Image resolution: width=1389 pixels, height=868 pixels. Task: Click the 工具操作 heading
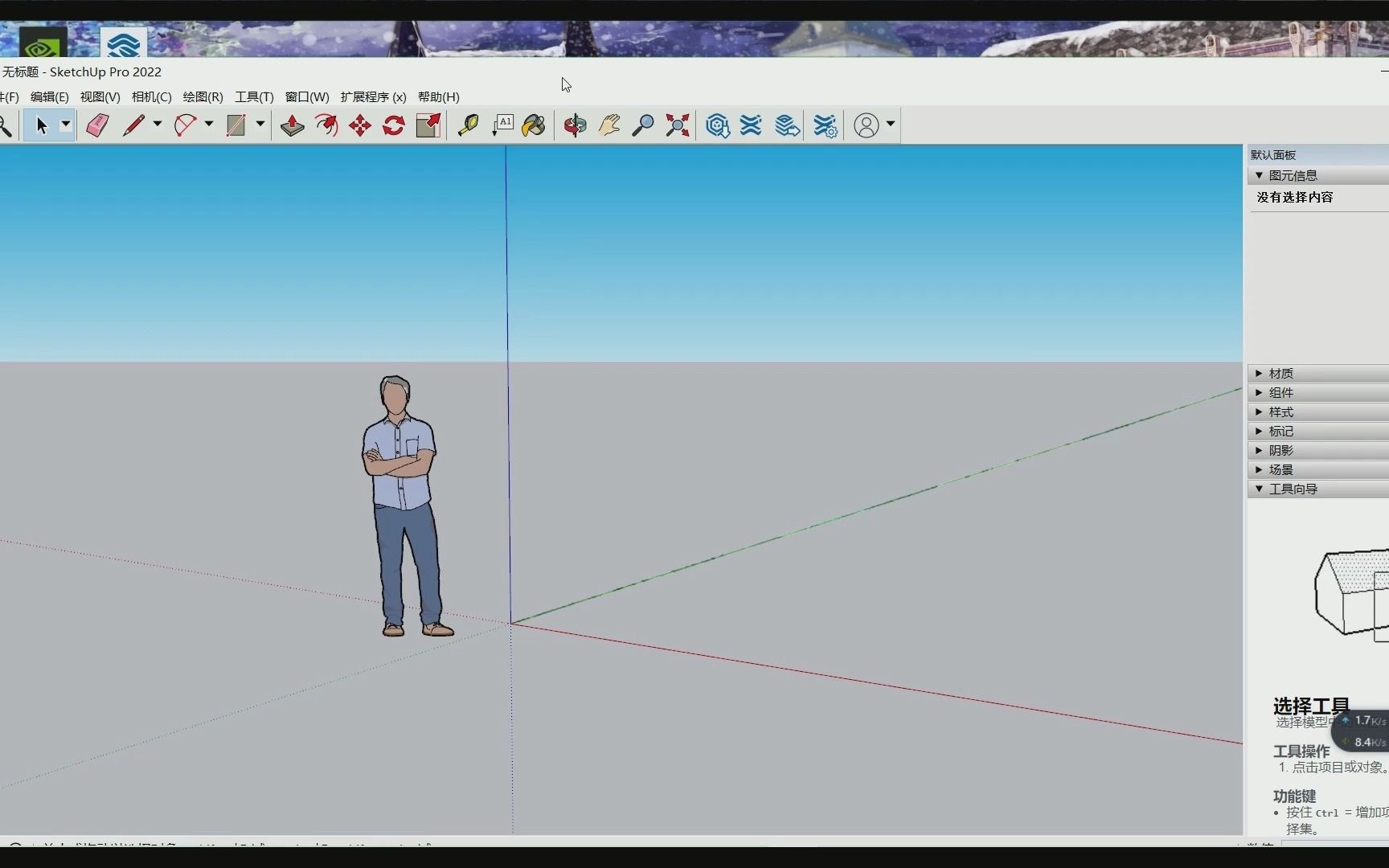click(1301, 751)
